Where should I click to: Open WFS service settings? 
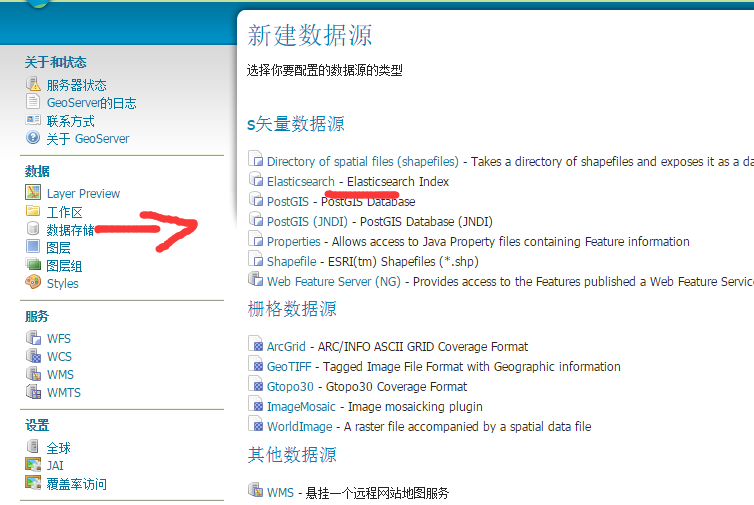[59, 339]
